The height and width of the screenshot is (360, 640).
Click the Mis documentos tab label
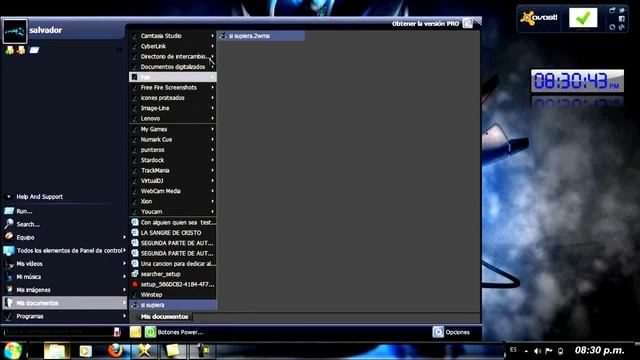164,317
